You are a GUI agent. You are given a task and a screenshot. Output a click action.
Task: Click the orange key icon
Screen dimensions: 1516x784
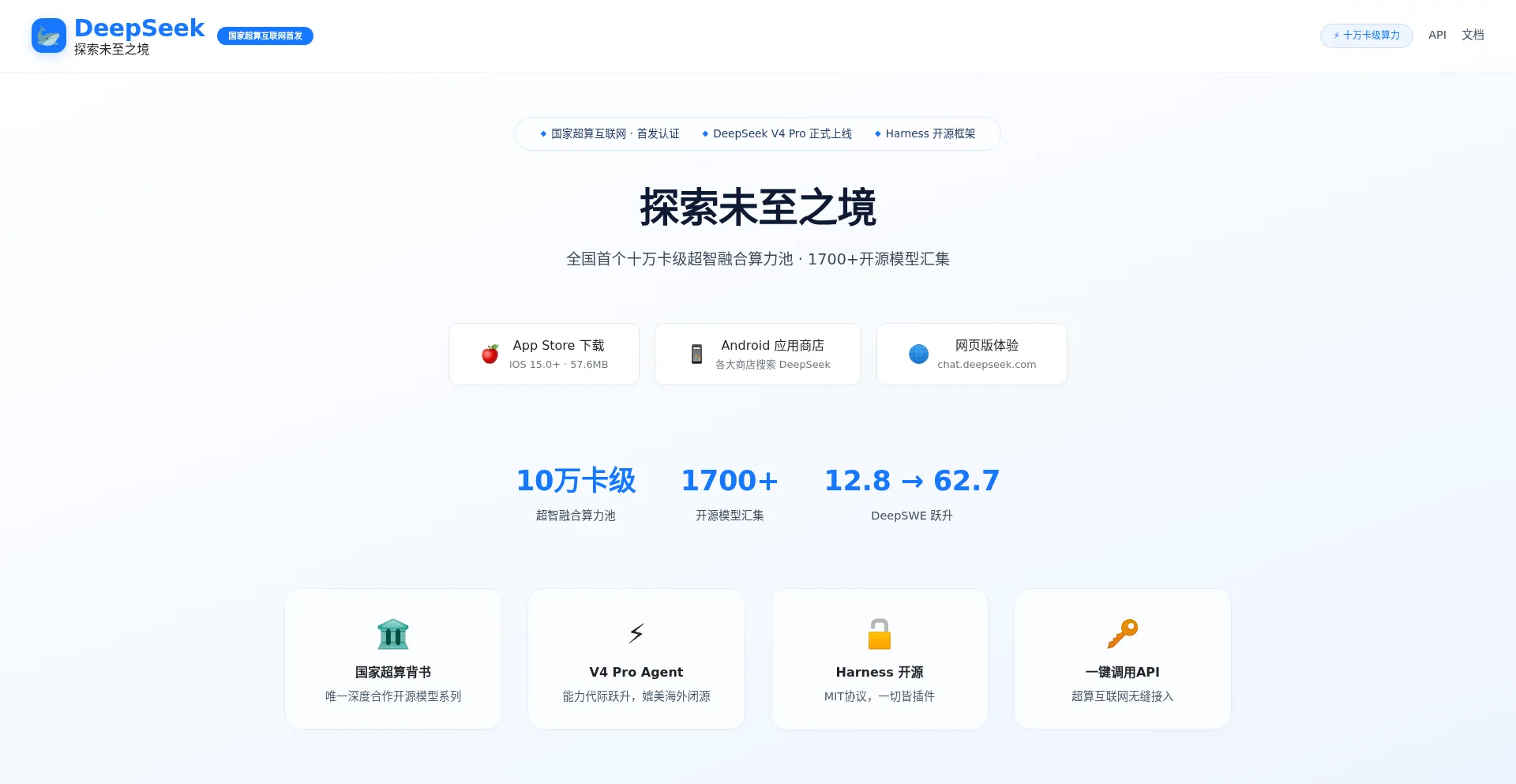tap(1123, 634)
